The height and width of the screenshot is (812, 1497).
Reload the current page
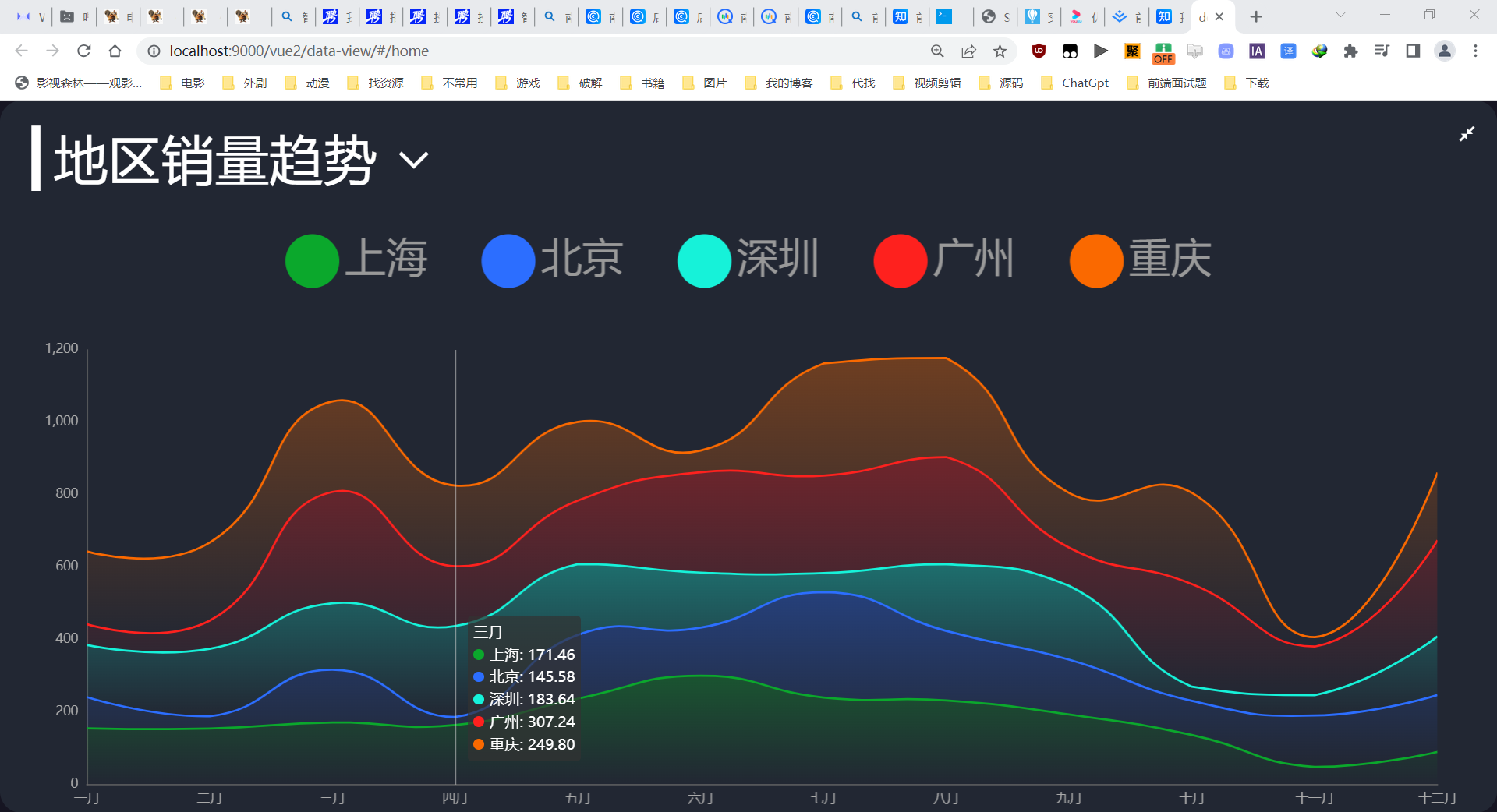tap(83, 51)
